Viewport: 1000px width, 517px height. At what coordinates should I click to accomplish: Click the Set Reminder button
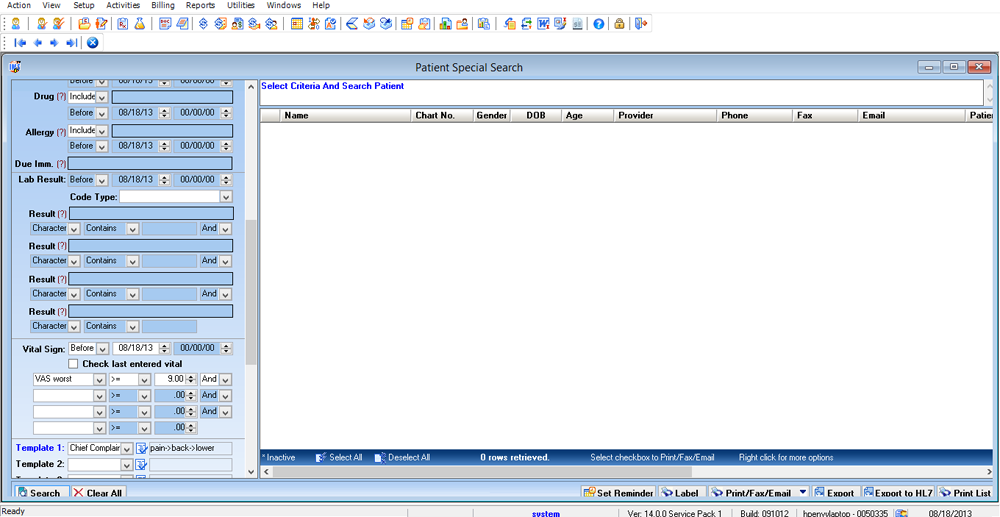click(x=618, y=493)
